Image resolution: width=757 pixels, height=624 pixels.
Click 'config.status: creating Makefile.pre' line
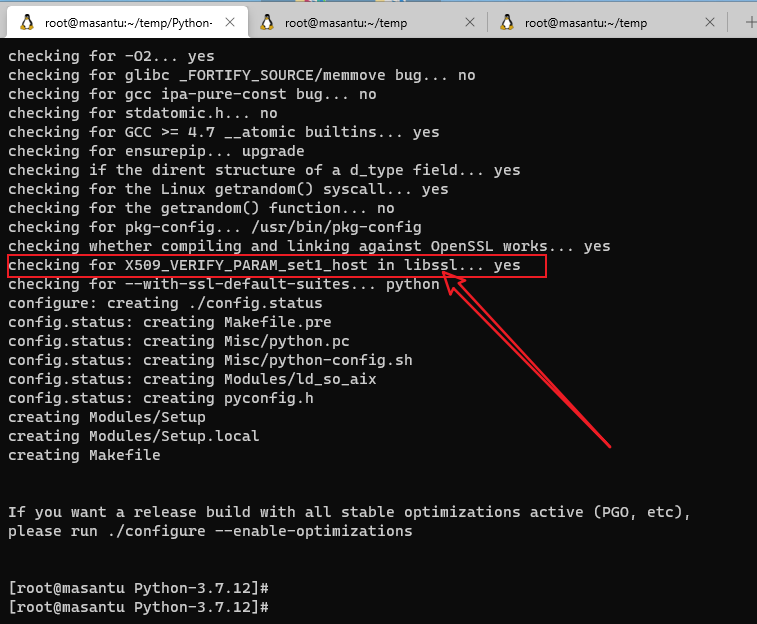pyautogui.click(x=169, y=322)
